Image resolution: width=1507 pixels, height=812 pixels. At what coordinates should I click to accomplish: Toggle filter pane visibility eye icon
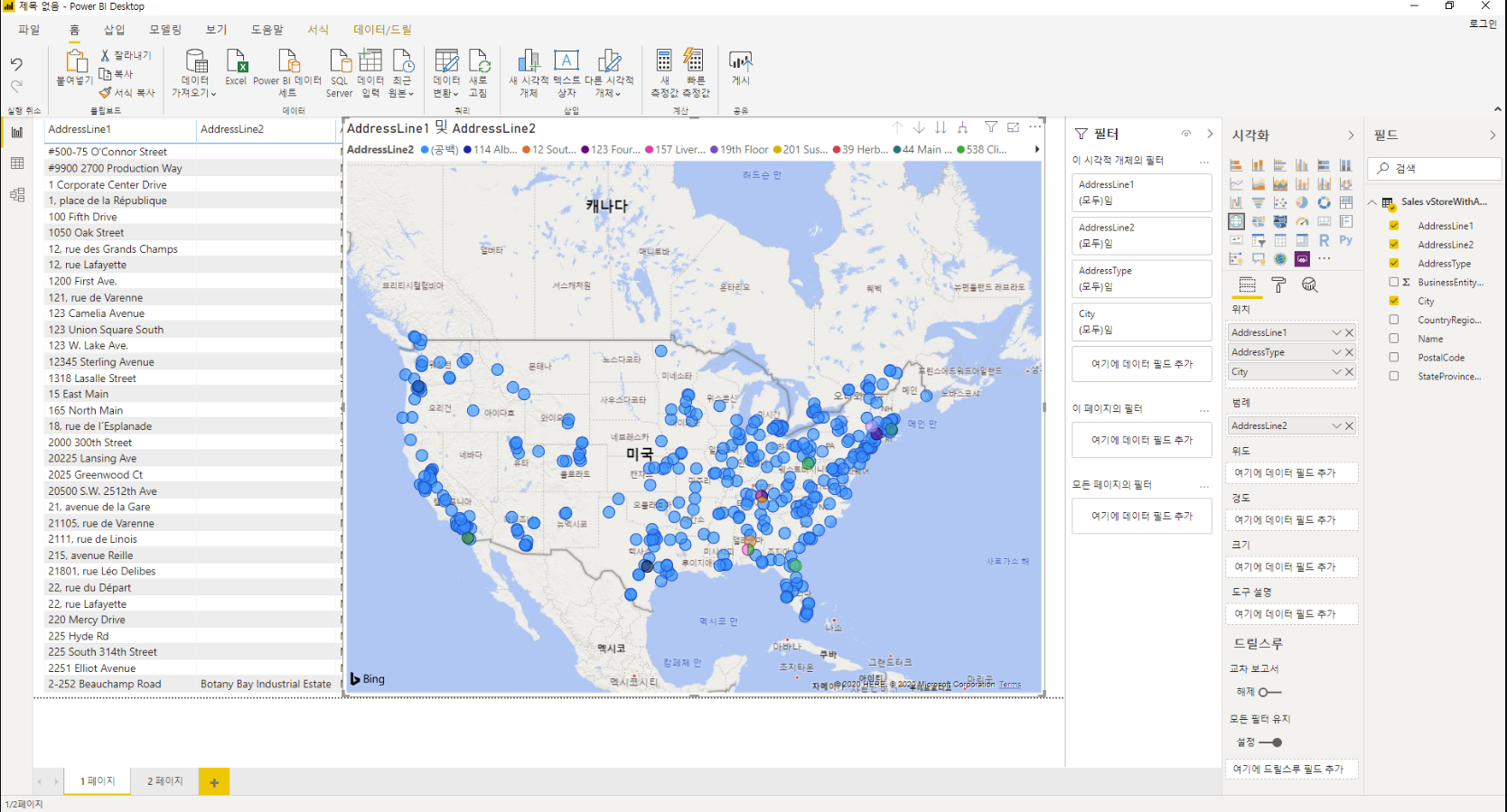coord(1186,134)
